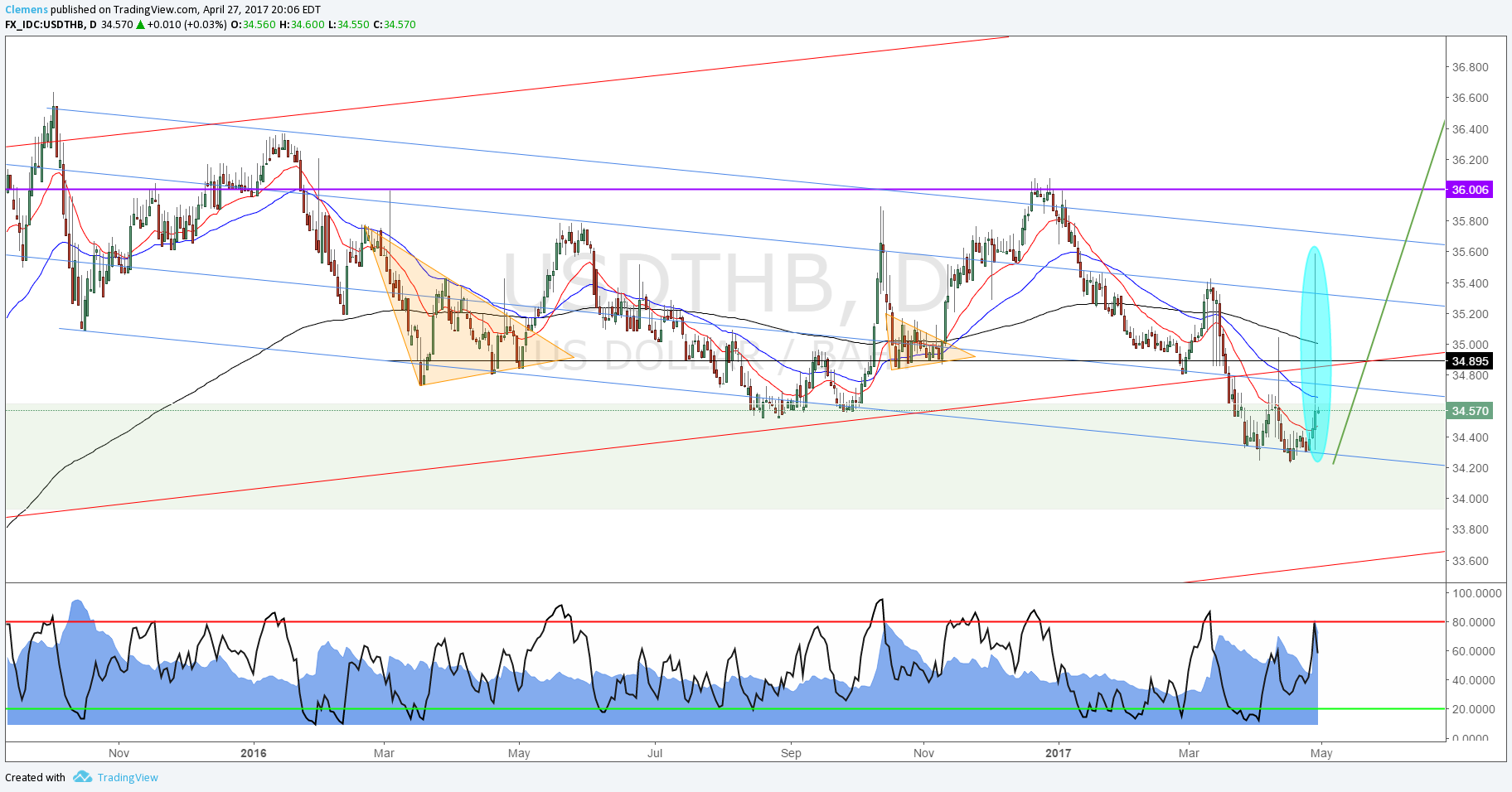This screenshot has height=792, width=1512.
Task: Click the 33.800 price axis value
Action: [x=1470, y=529]
